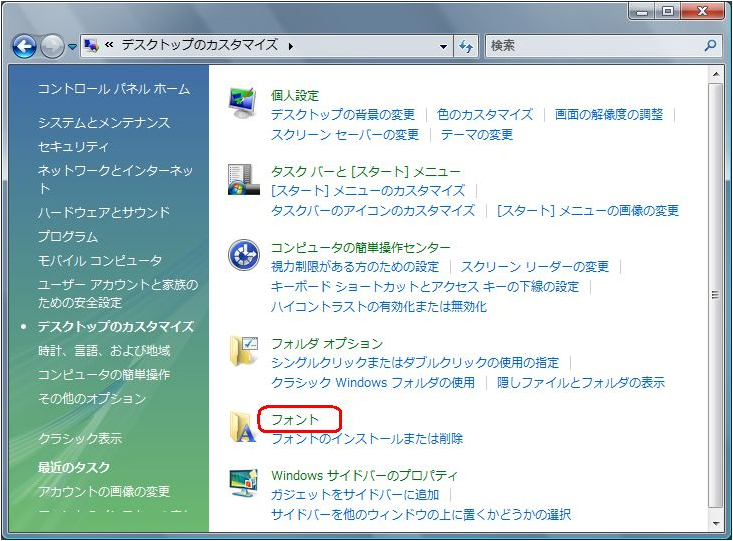
Task: Click the magnifier search icon
Action: [710, 45]
